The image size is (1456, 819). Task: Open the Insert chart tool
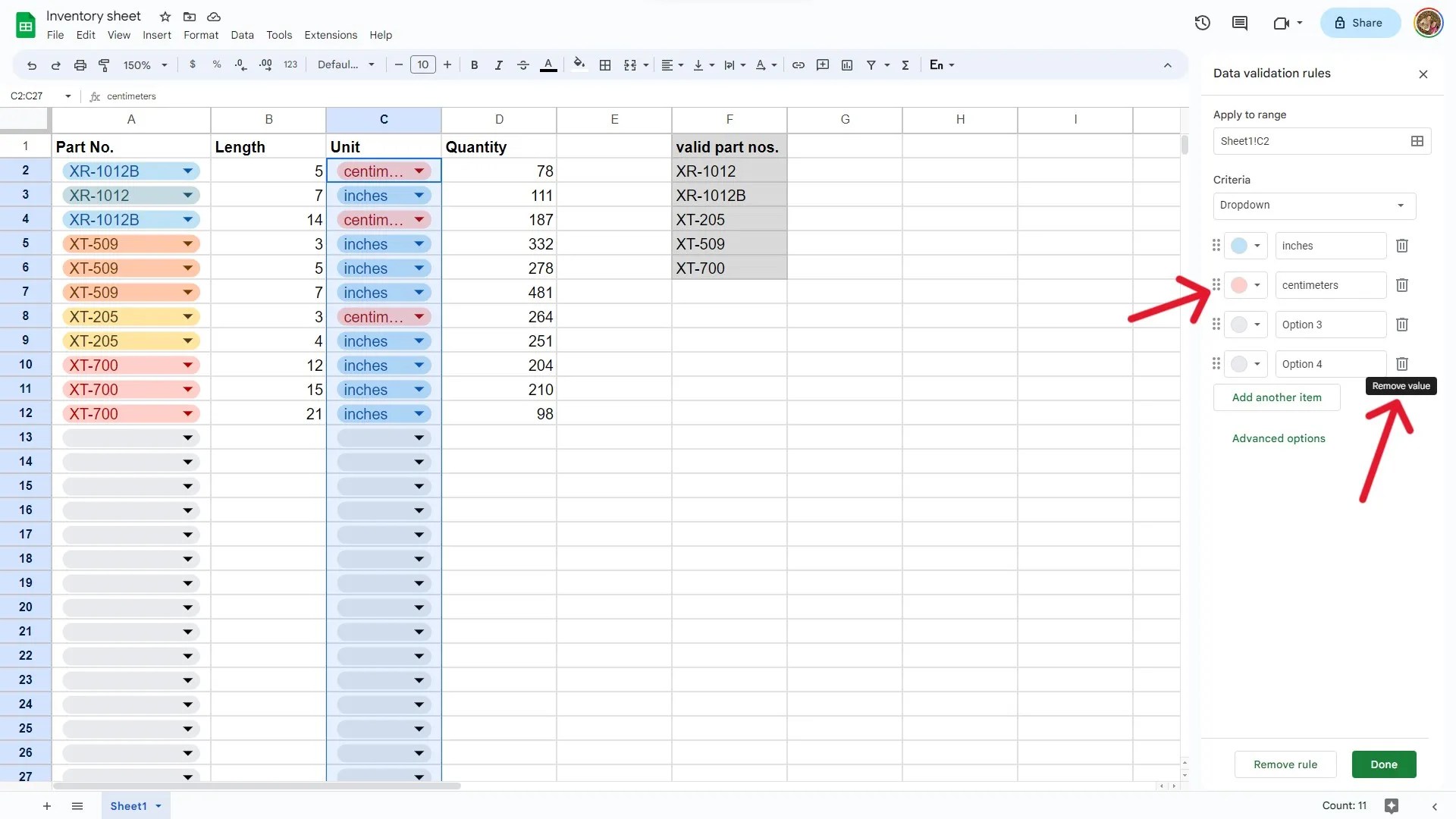pos(847,65)
